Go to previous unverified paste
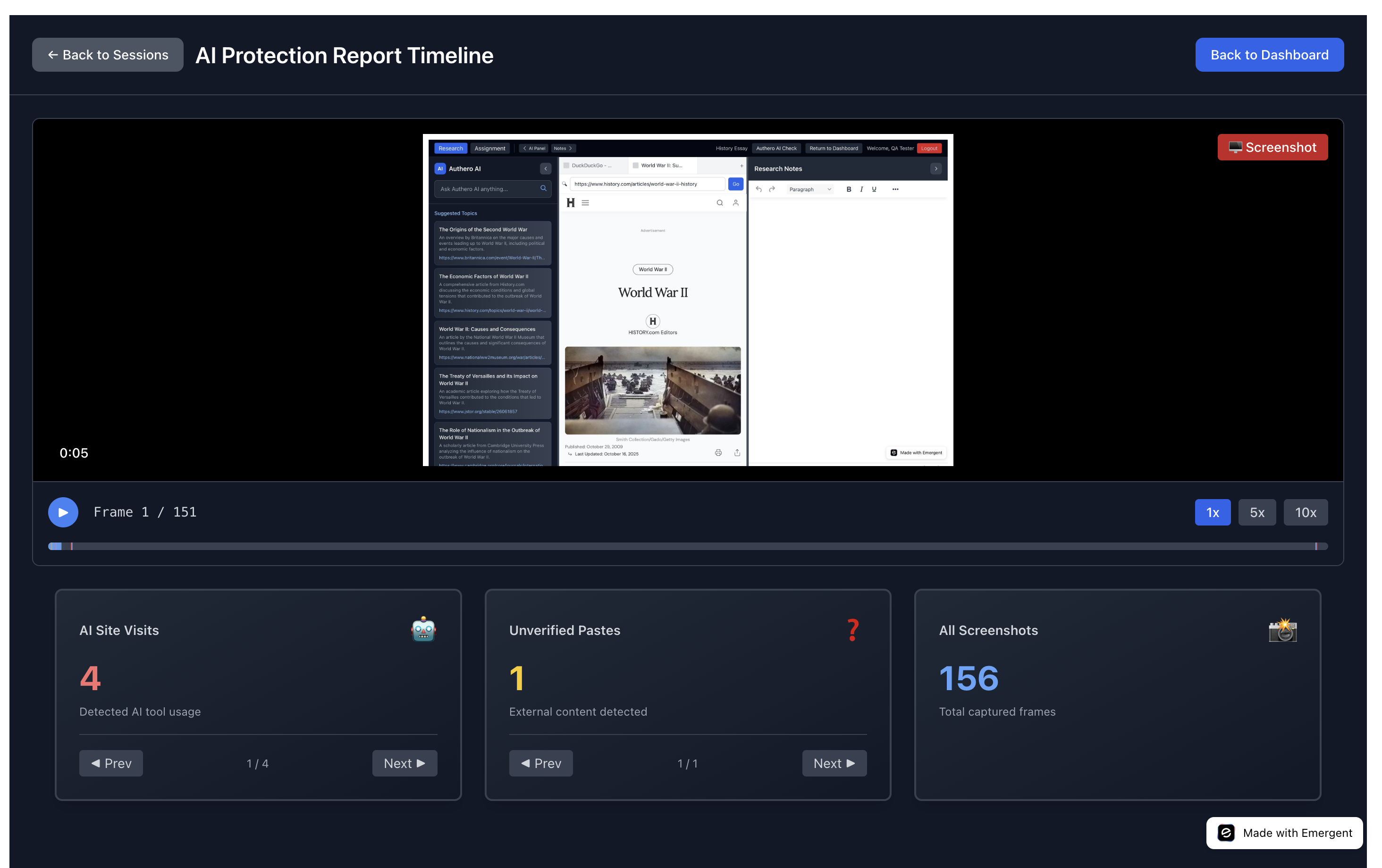 [540, 763]
